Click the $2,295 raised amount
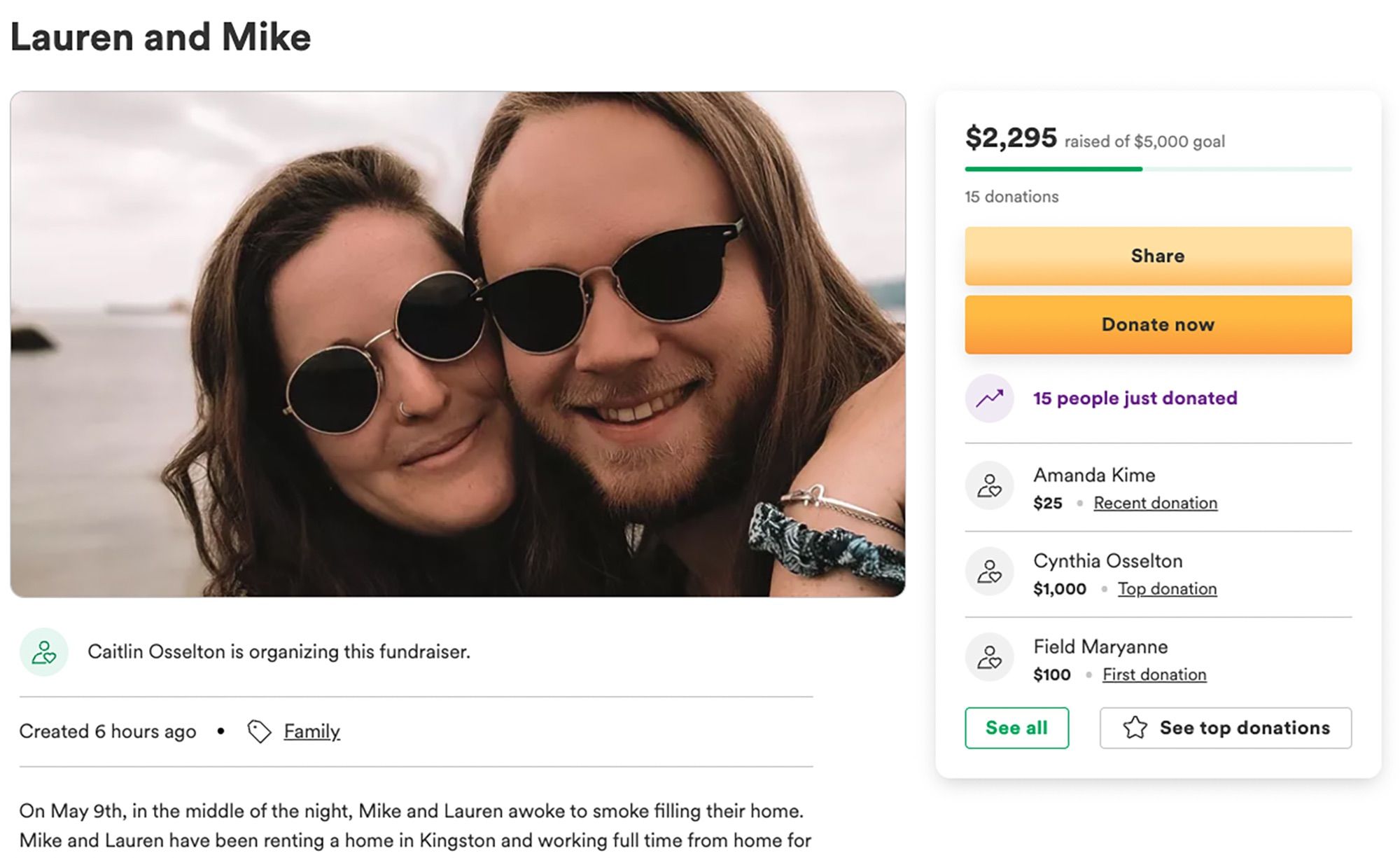This screenshot has height=858, width=1400. pyautogui.click(x=1010, y=138)
